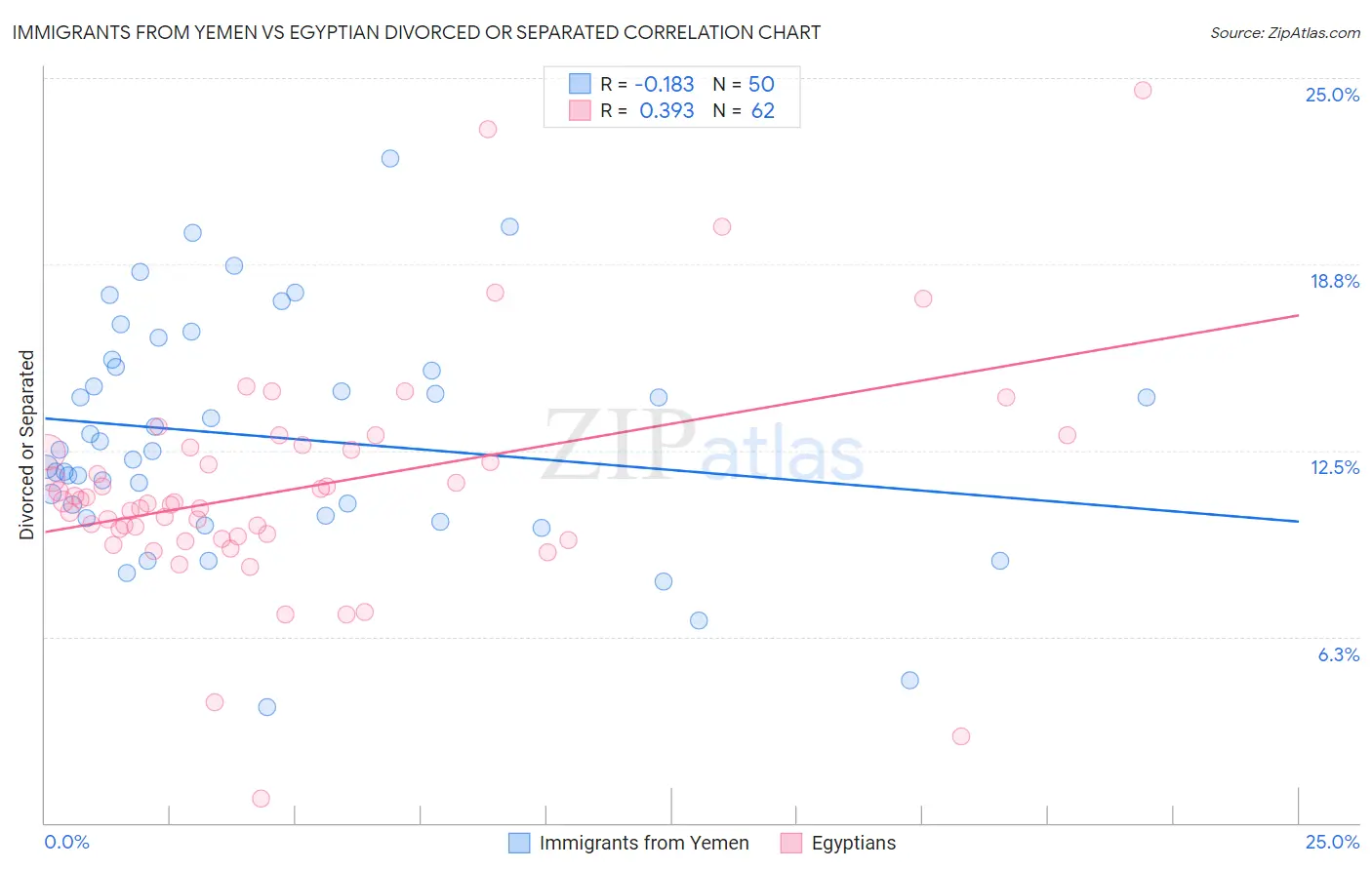Toggle the Immigrants from Yemen legend swatch
Image resolution: width=1372 pixels, height=870 pixels.
[x=519, y=843]
